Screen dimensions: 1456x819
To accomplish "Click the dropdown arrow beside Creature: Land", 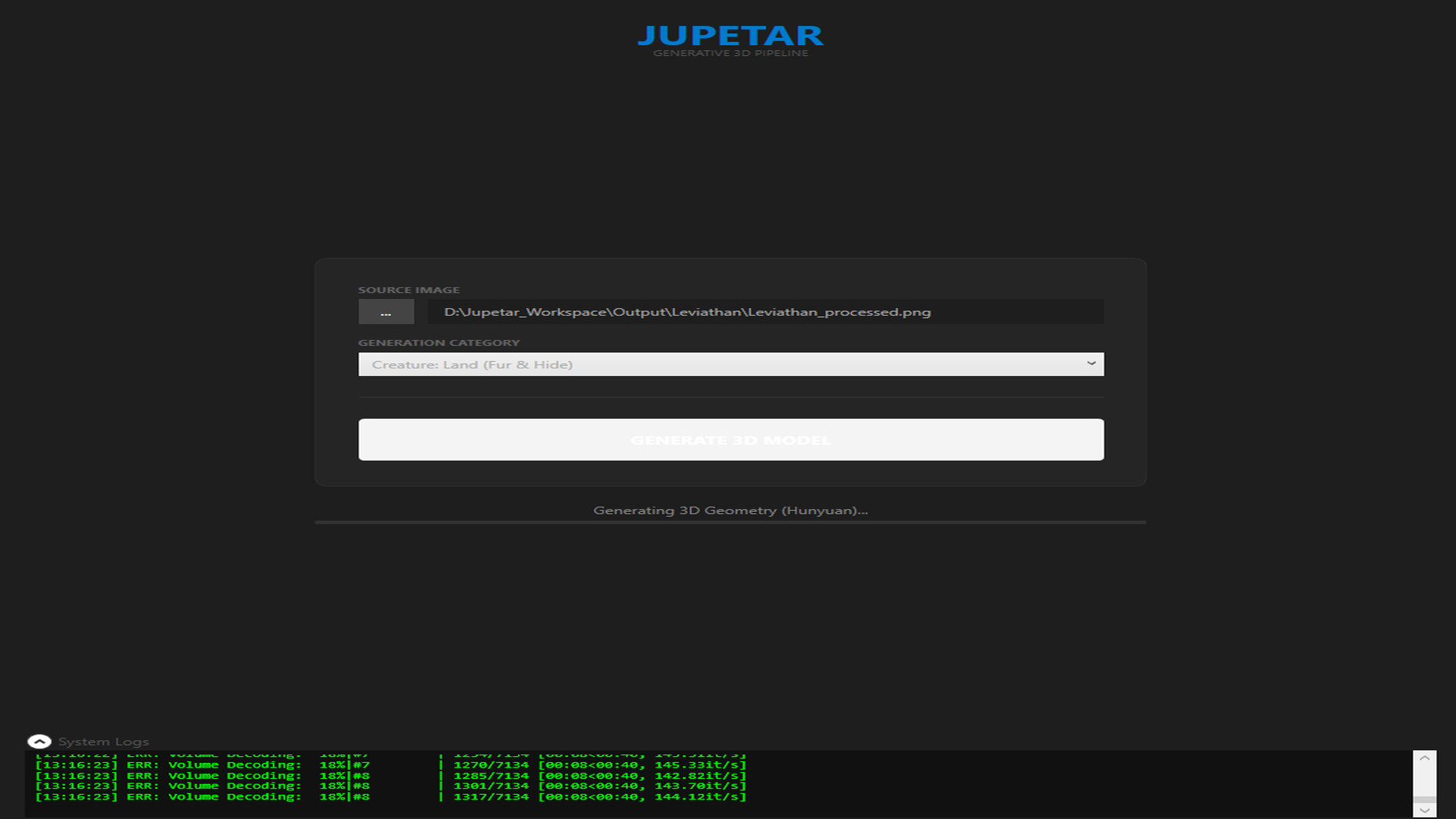I will pos(1090,364).
